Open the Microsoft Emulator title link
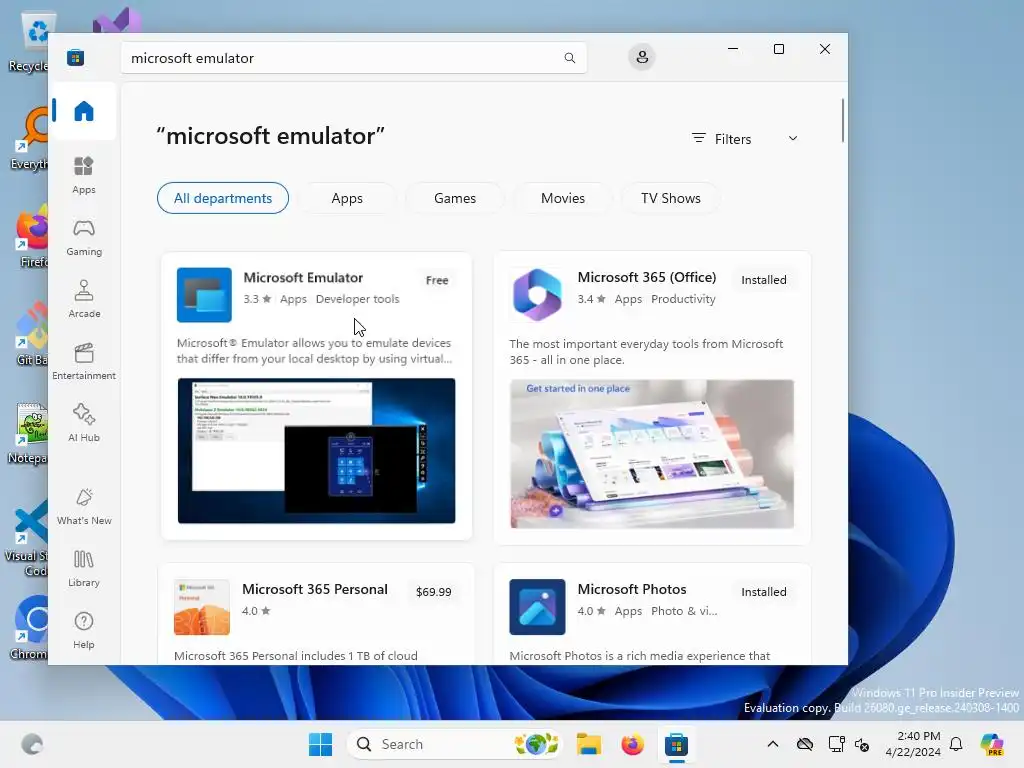The height and width of the screenshot is (768, 1024). point(303,278)
